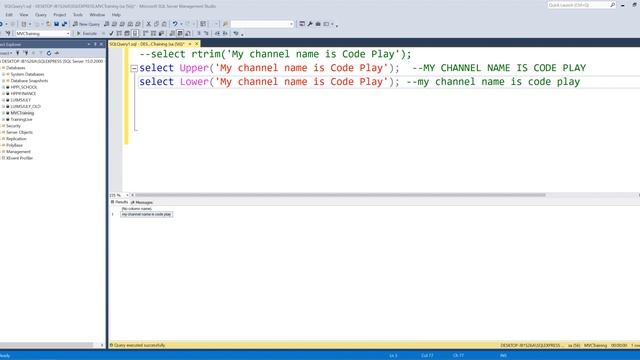
Task: Select the result cell 'my channel name is code play'
Action: coord(147,214)
